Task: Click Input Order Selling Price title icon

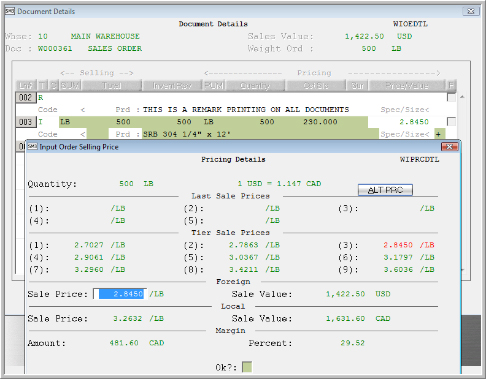Action: pos(32,147)
